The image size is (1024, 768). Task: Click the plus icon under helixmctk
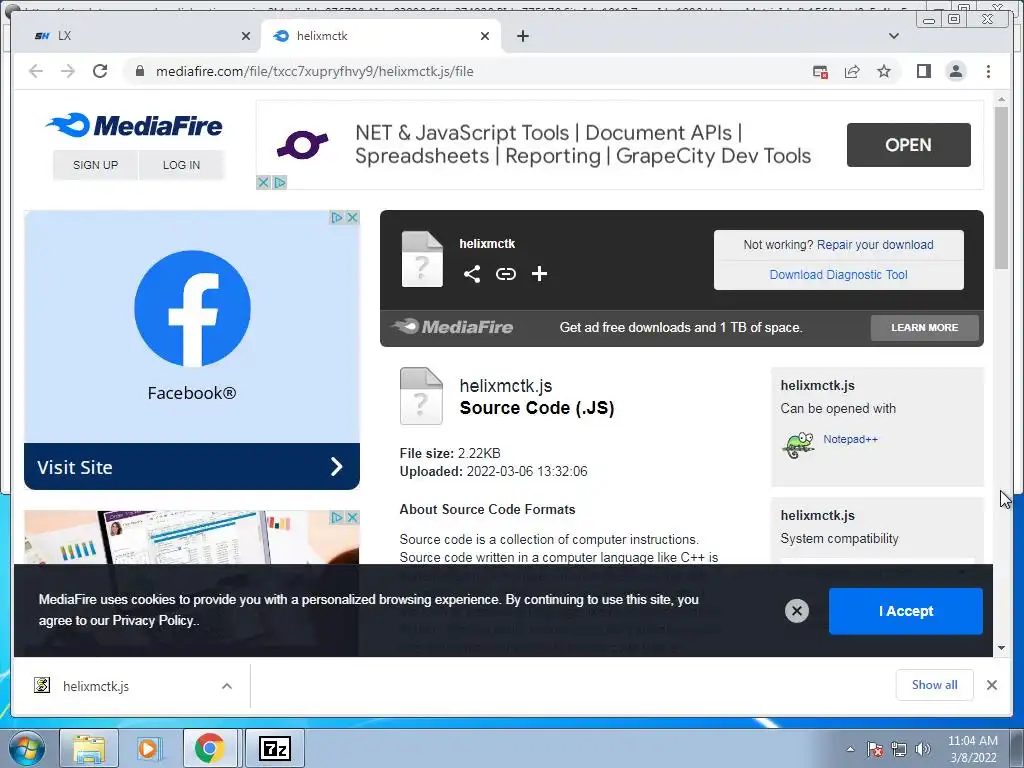tap(539, 274)
